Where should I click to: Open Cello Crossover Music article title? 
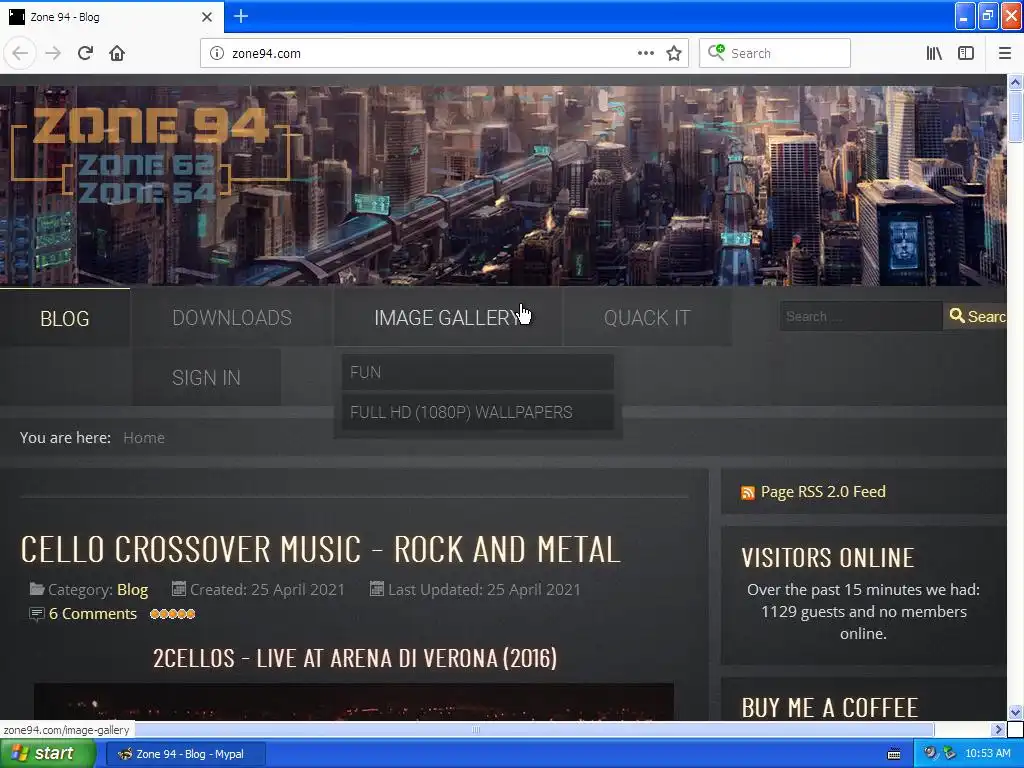tap(320, 549)
